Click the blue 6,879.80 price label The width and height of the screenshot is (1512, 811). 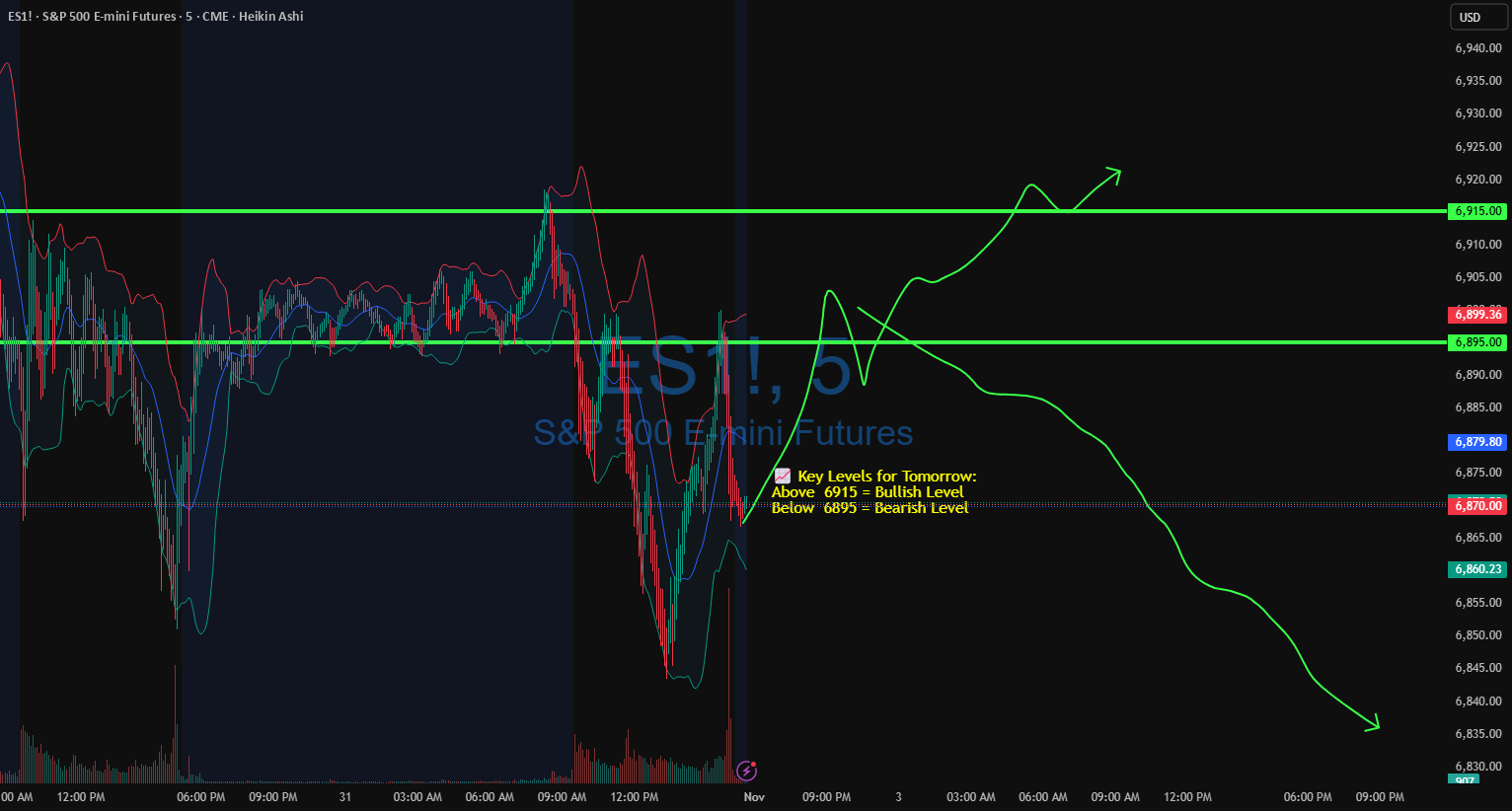tap(1477, 442)
